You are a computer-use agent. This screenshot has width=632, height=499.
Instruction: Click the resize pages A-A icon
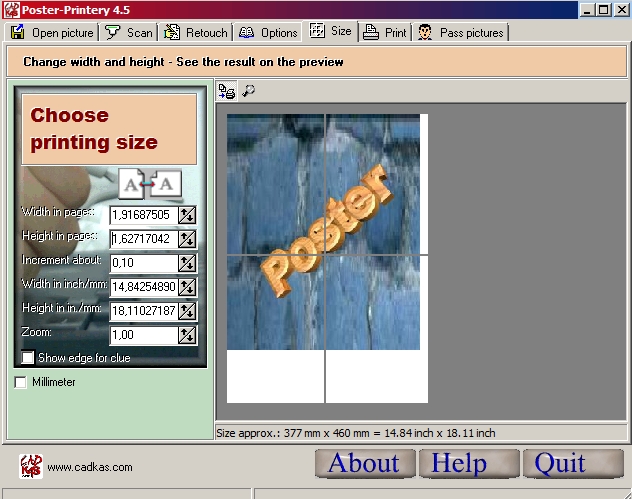coord(151,184)
